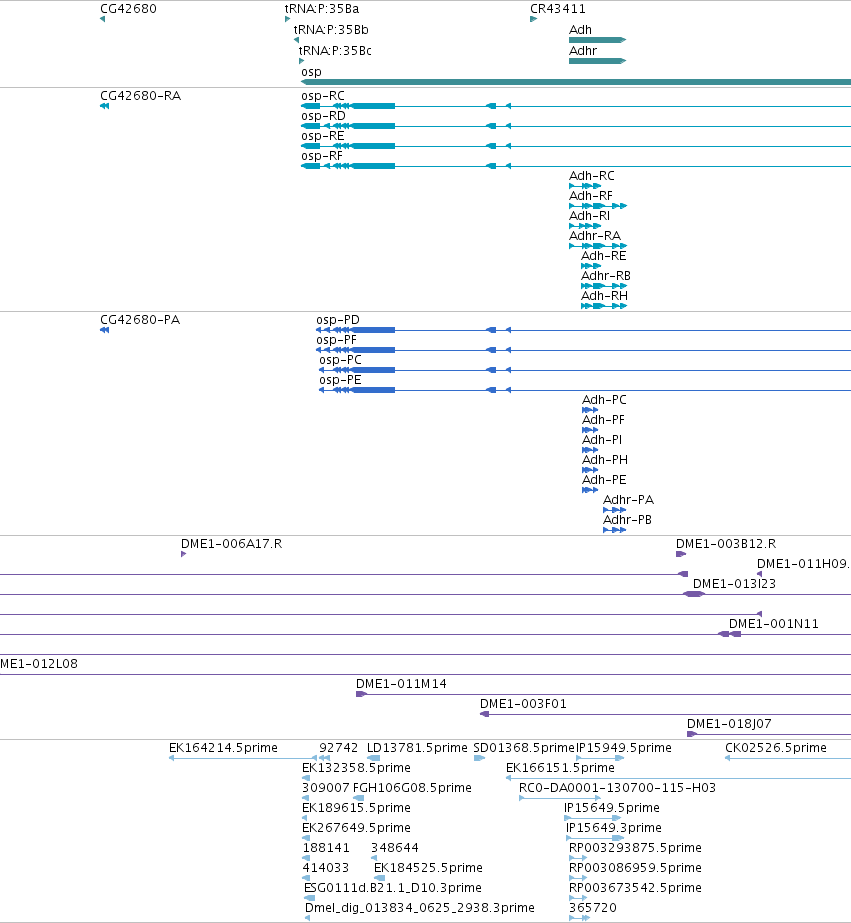This screenshot has height=923, width=851.
Task: Click the Adh-RE transcript label
Action: click(x=604, y=256)
